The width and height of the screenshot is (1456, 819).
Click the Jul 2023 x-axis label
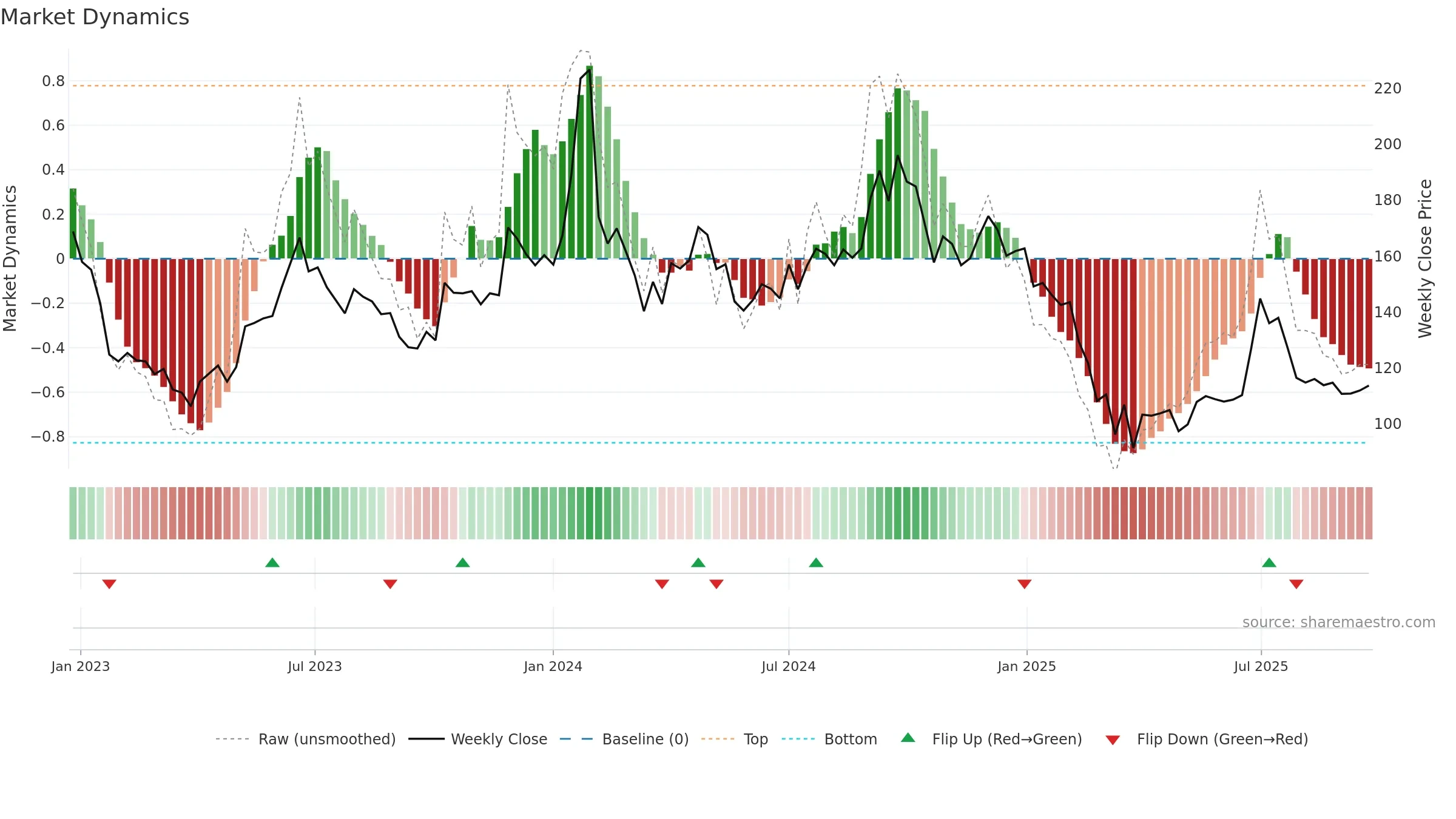coord(315,666)
